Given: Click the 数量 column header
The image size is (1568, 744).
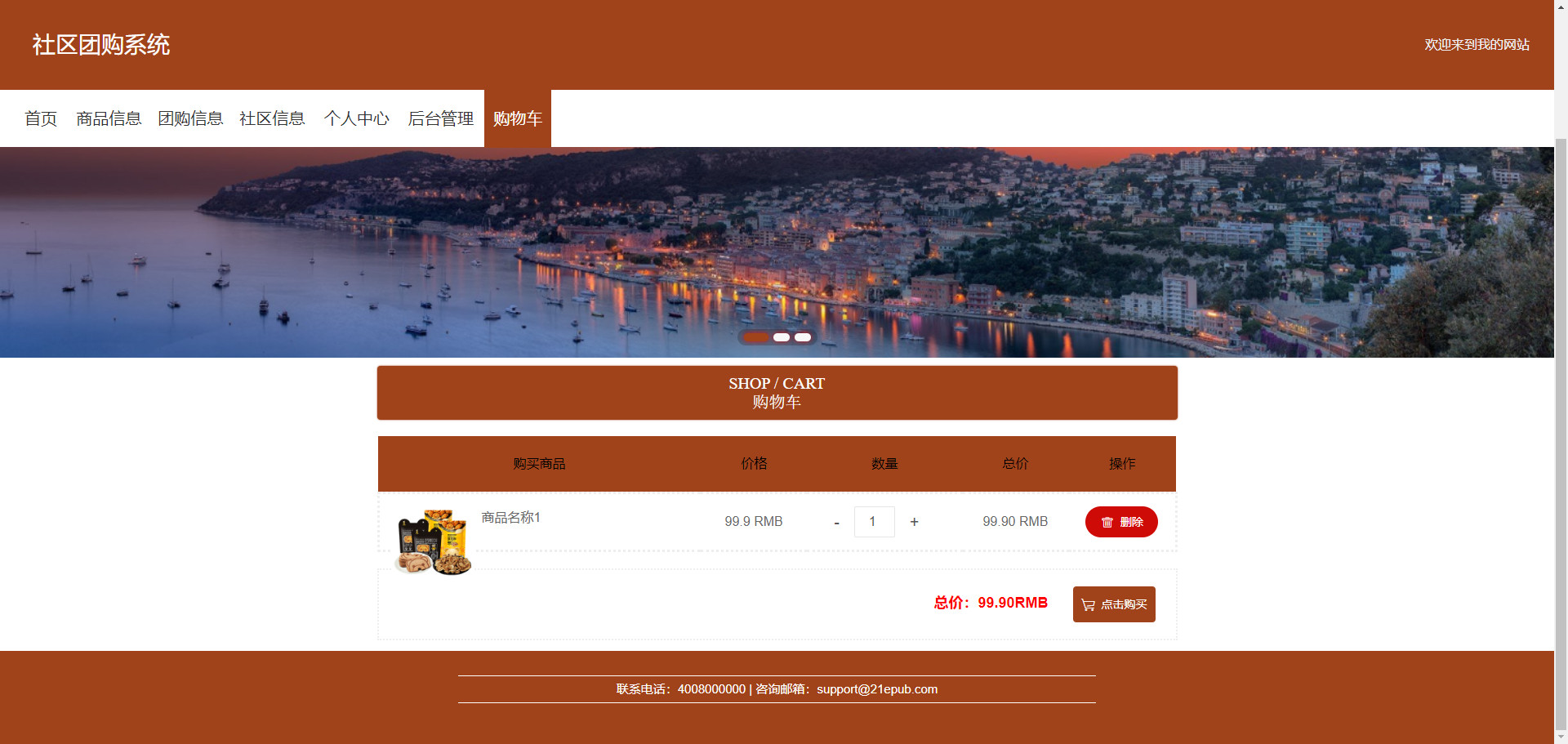Looking at the screenshot, I should (x=884, y=464).
